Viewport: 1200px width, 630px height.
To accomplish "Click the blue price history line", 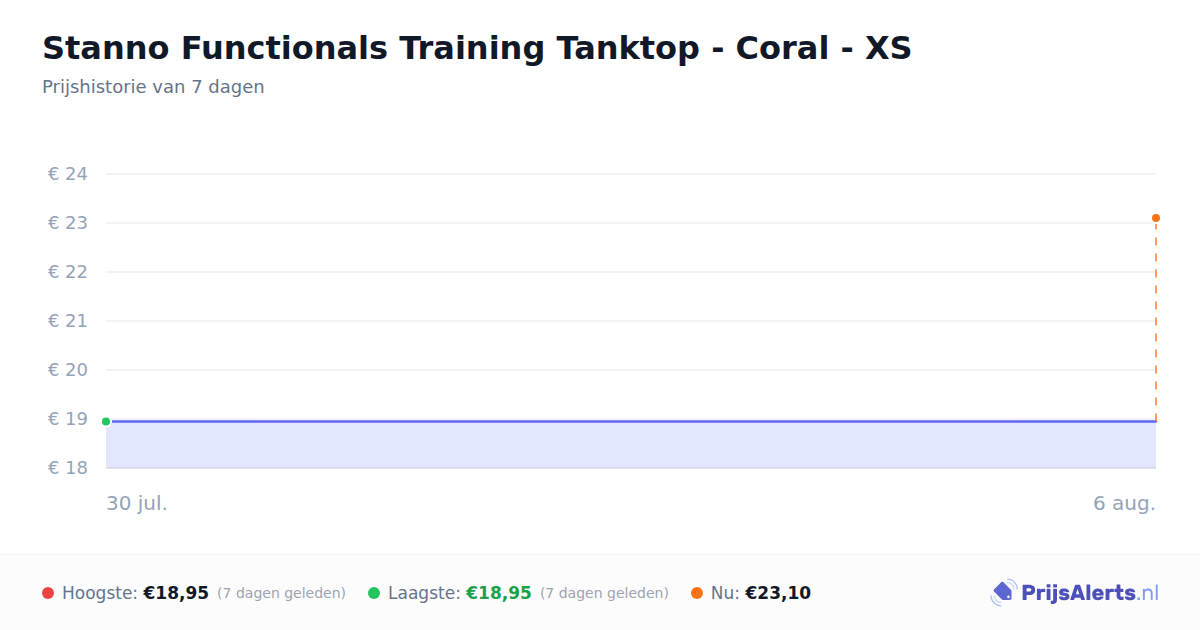I will click(631, 421).
